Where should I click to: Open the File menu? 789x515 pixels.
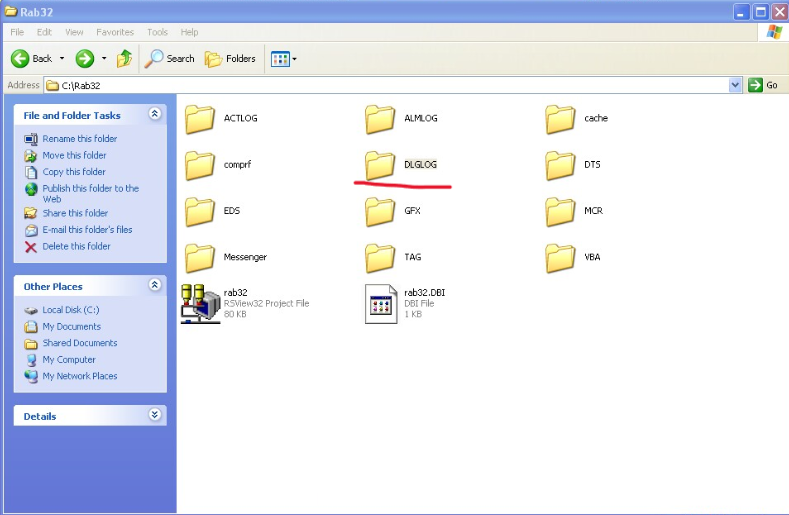17,32
